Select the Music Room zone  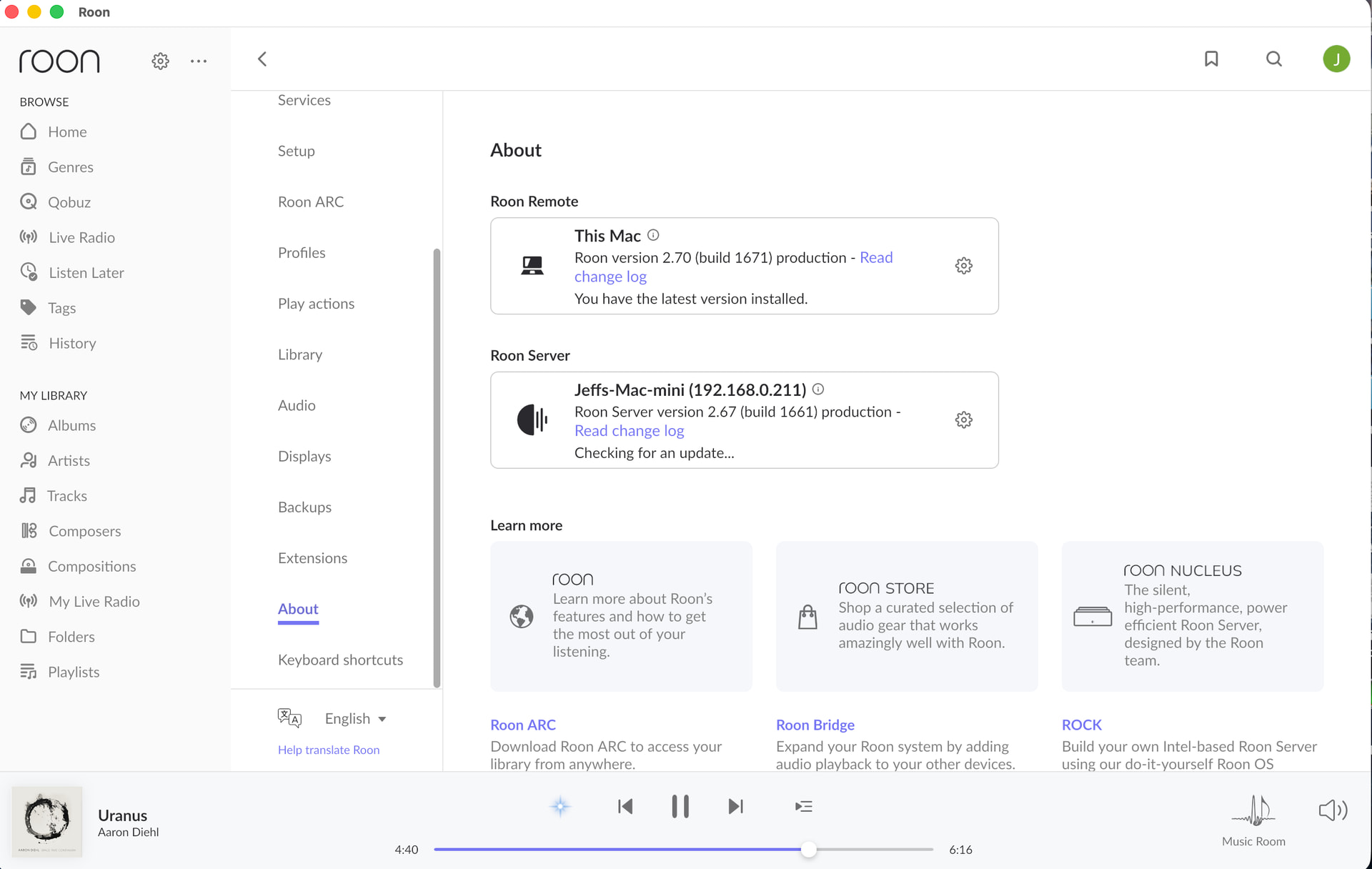1253,841
